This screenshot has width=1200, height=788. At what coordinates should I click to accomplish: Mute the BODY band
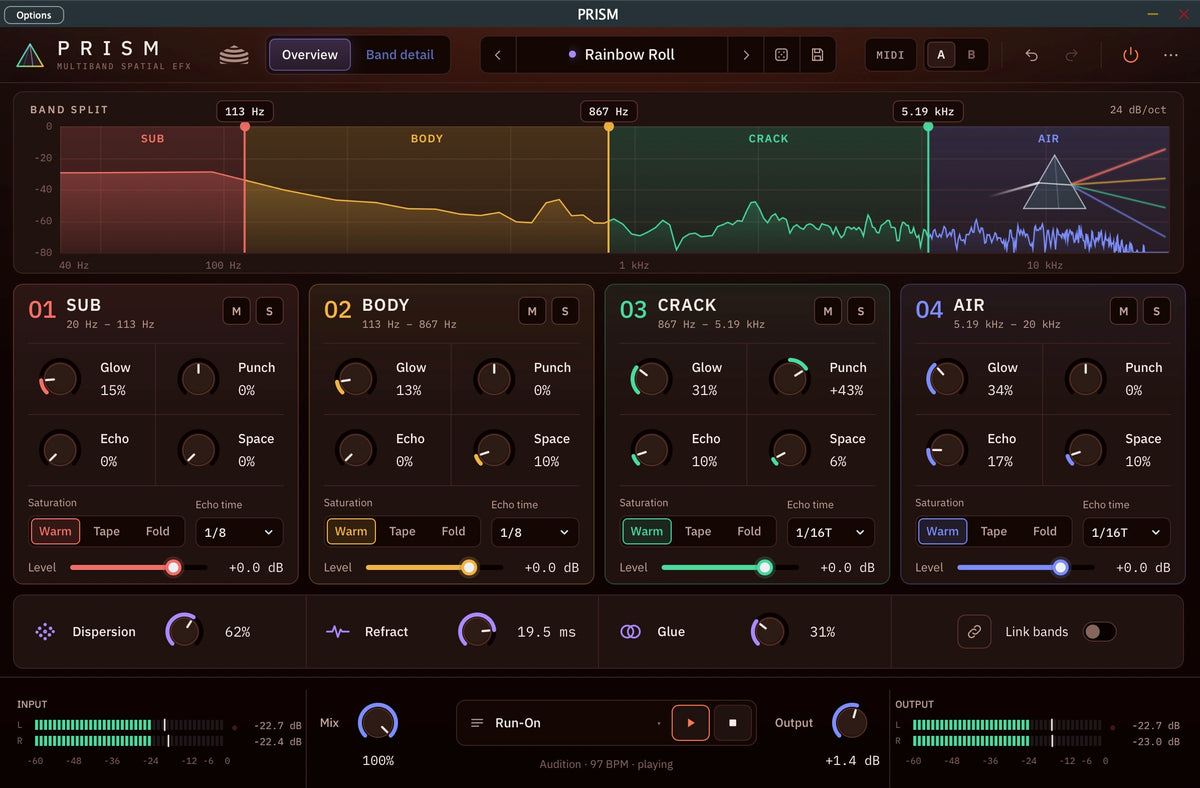(x=532, y=311)
